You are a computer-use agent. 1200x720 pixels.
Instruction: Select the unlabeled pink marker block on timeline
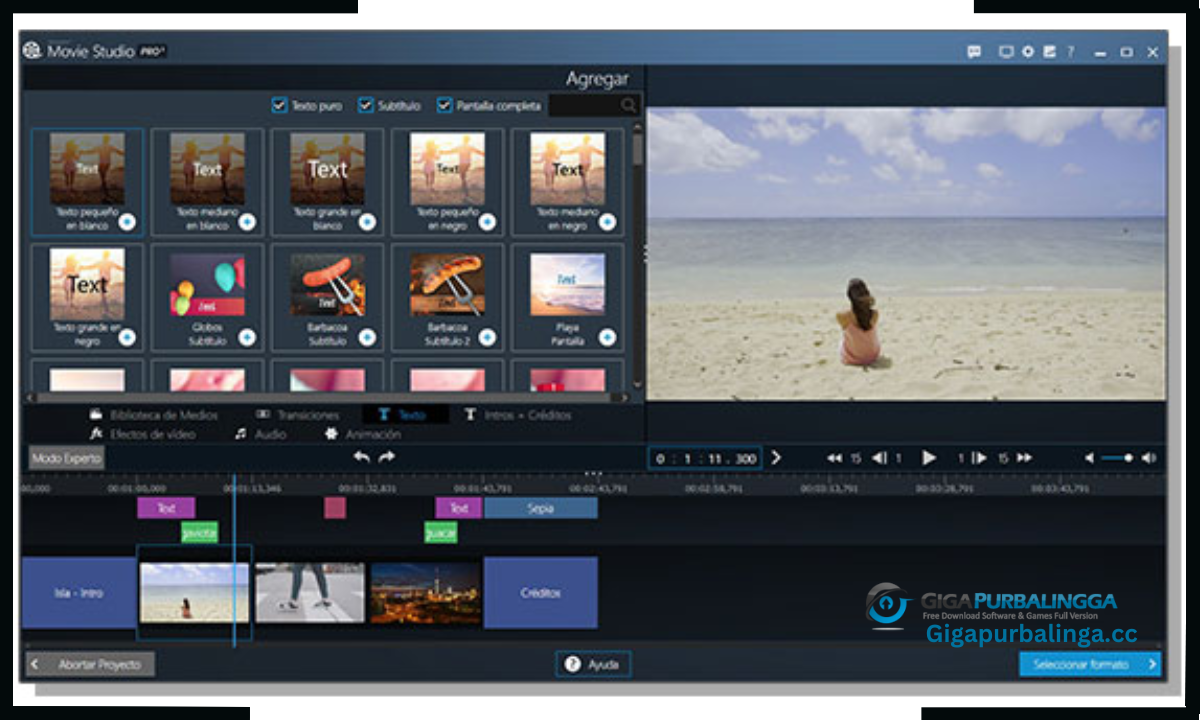335,508
